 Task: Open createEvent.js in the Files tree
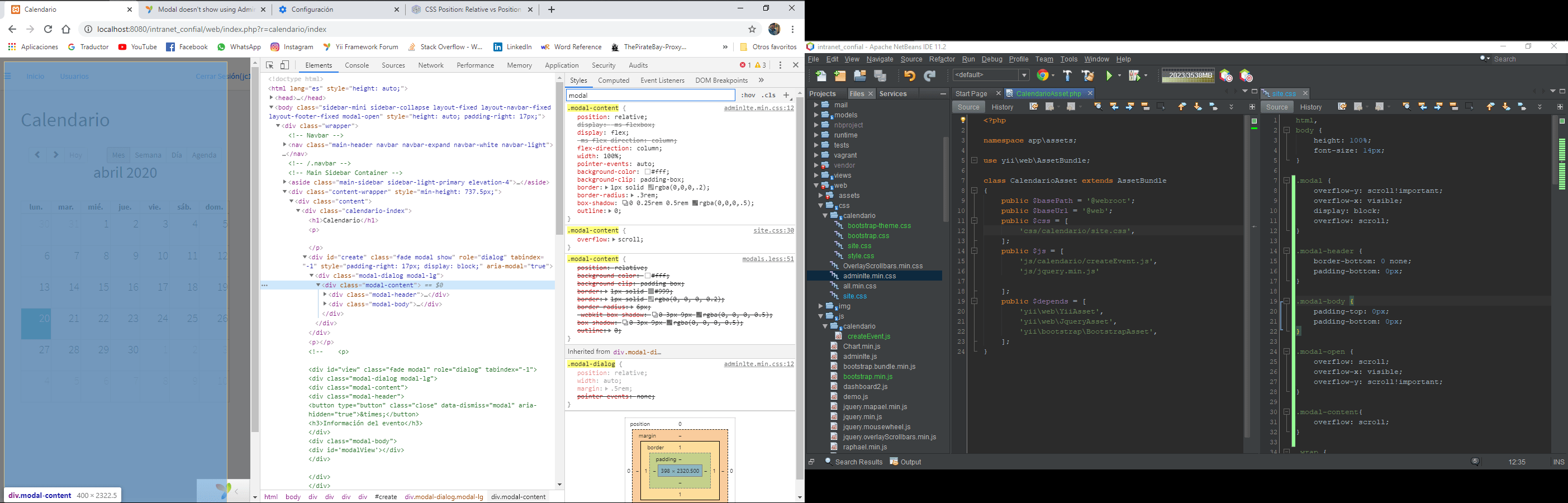(868, 336)
